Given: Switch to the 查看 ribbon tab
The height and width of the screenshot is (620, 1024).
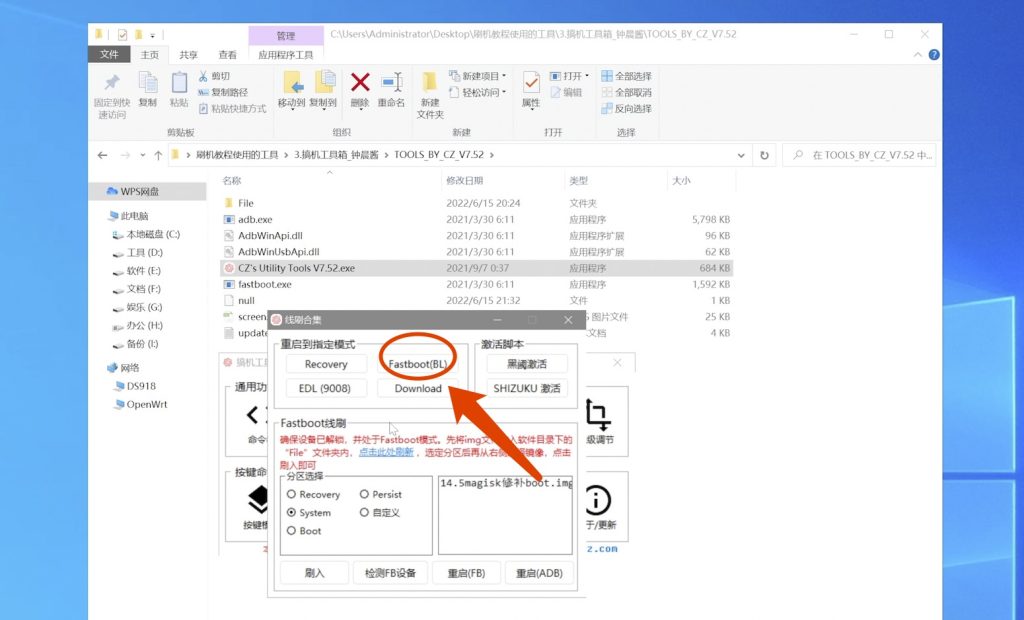Looking at the screenshot, I should pos(227,55).
